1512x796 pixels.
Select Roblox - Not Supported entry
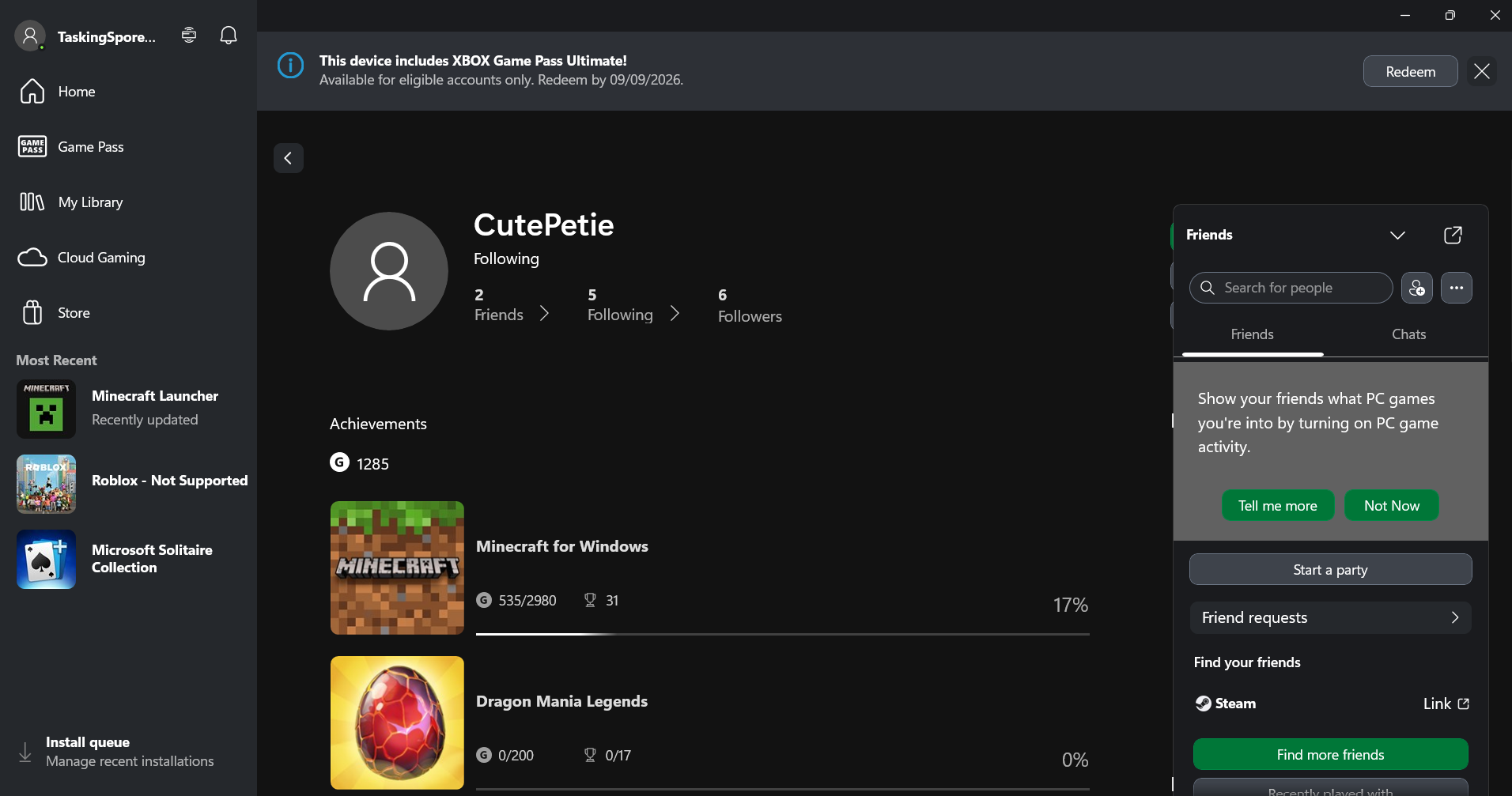tap(132, 484)
